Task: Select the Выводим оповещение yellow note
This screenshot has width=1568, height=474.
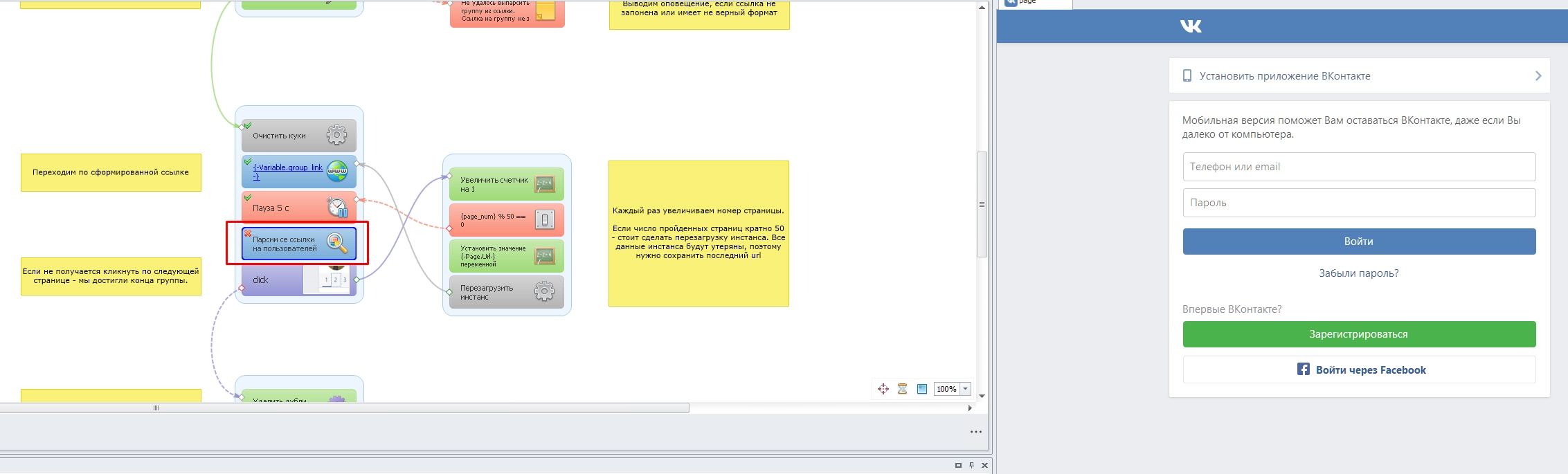Action: click(x=699, y=14)
